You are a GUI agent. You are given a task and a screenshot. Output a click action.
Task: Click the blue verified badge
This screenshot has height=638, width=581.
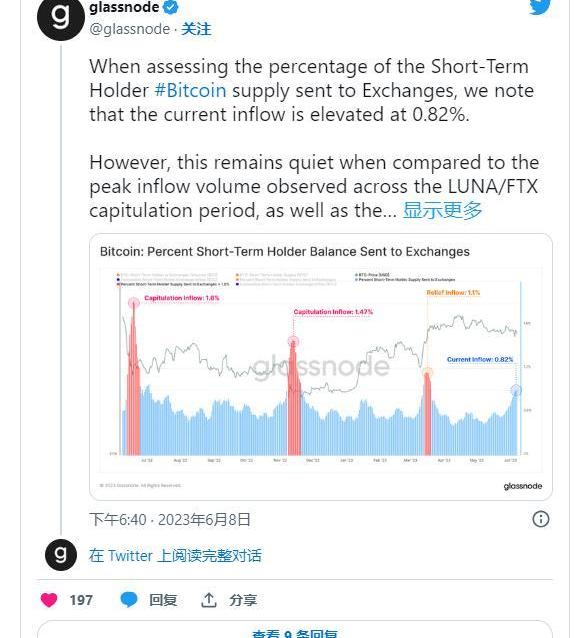pyautogui.click(x=170, y=7)
